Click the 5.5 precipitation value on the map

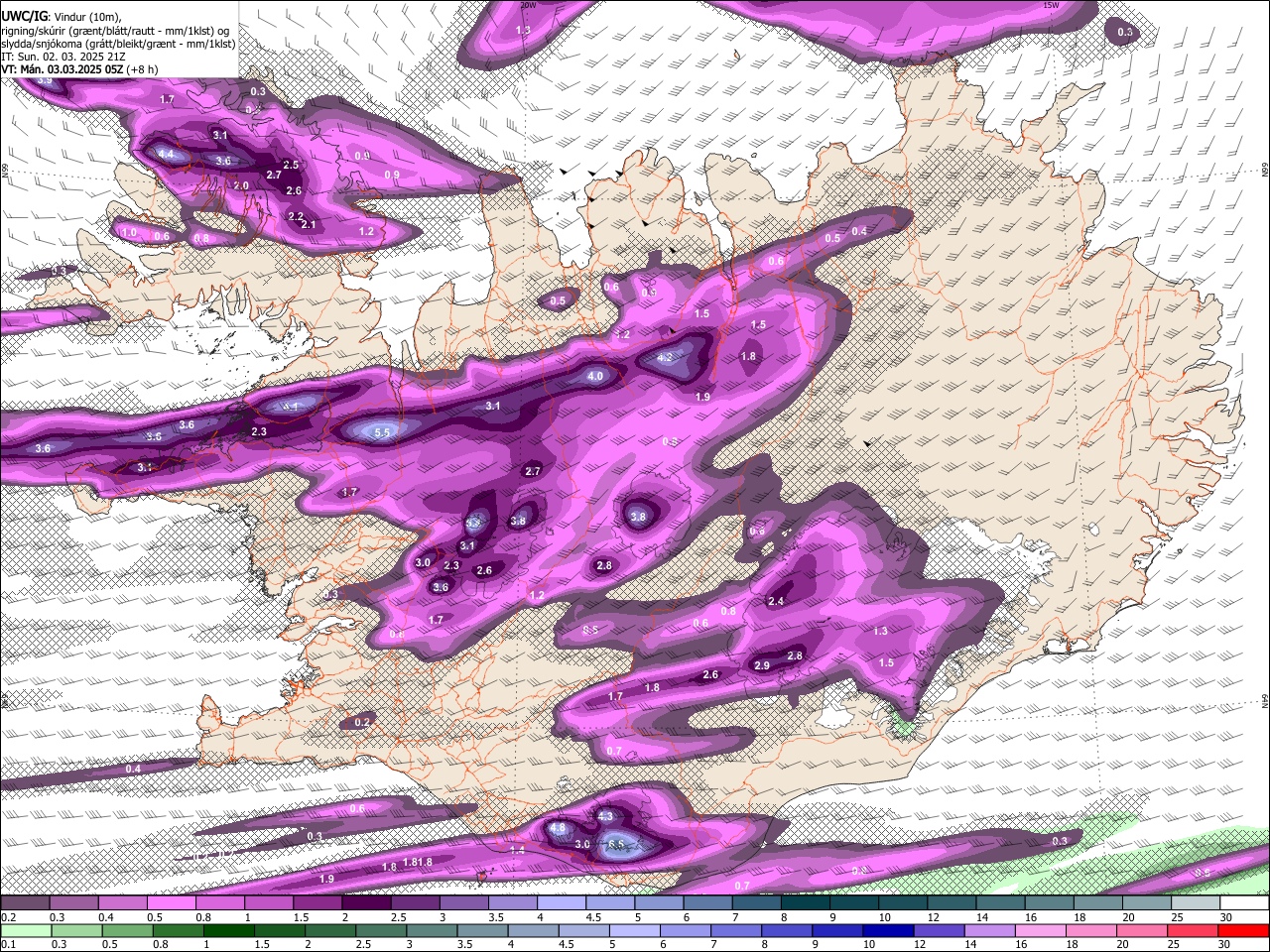[x=382, y=433]
